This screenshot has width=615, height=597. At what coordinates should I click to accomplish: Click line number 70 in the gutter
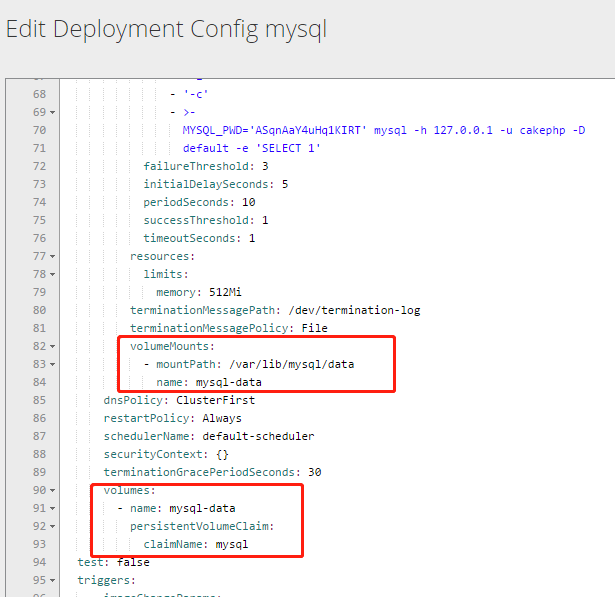pyautogui.click(x=38, y=130)
